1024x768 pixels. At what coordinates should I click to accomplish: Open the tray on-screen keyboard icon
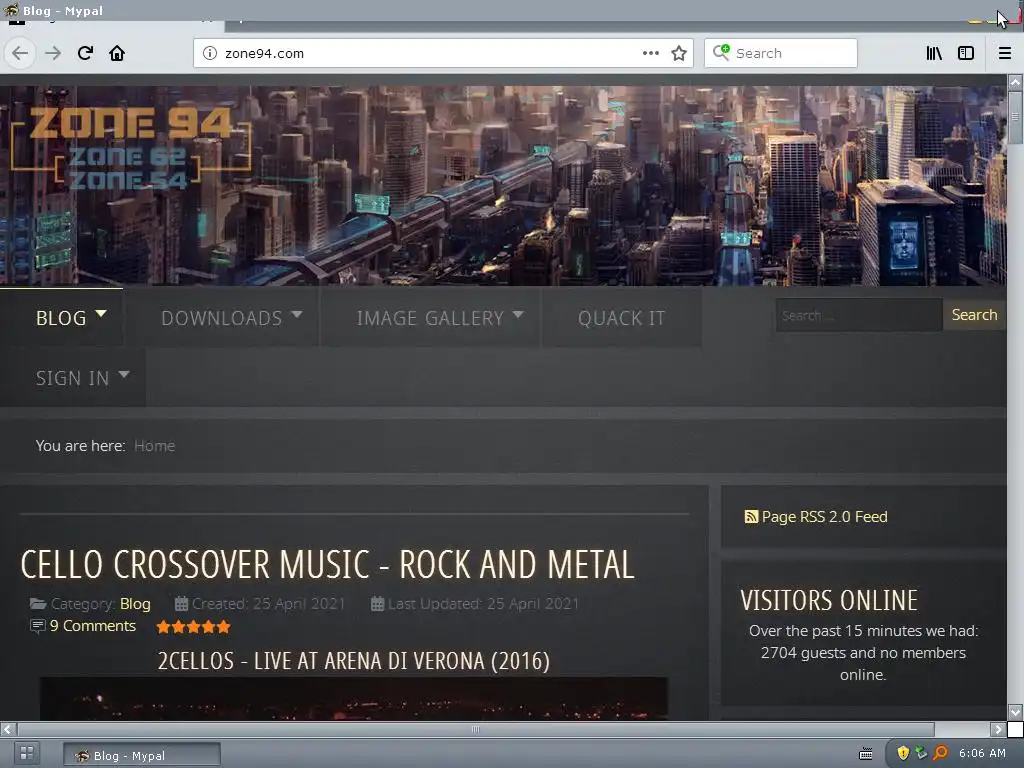click(866, 754)
